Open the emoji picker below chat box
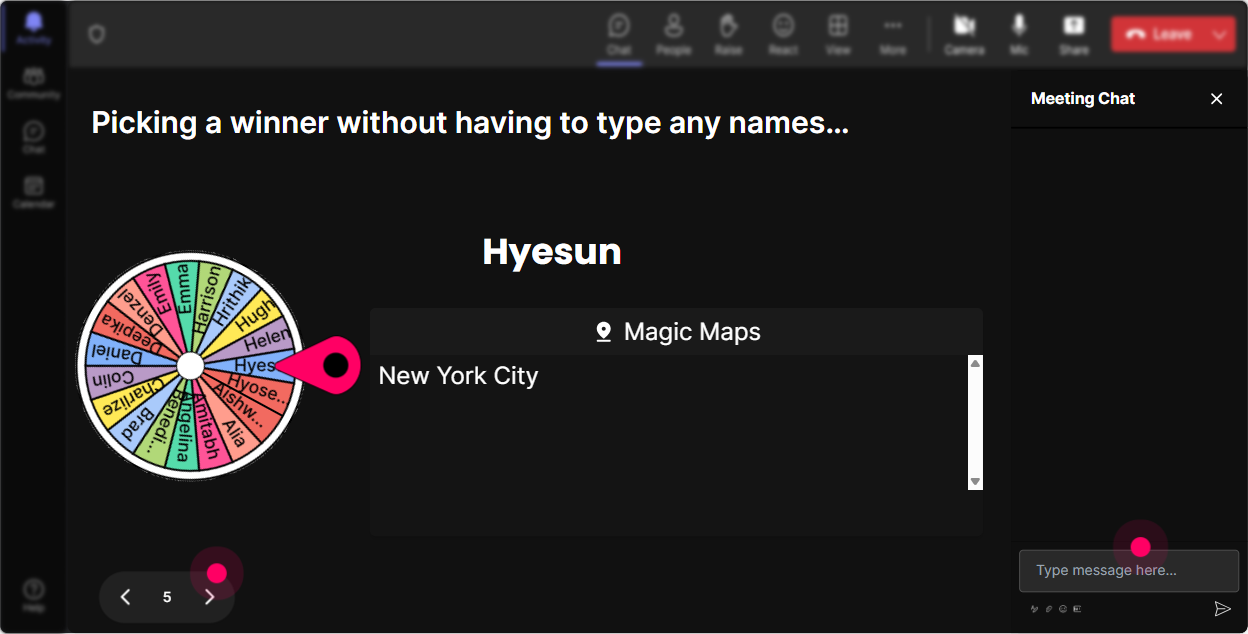The width and height of the screenshot is (1248, 634). (x=1063, y=608)
